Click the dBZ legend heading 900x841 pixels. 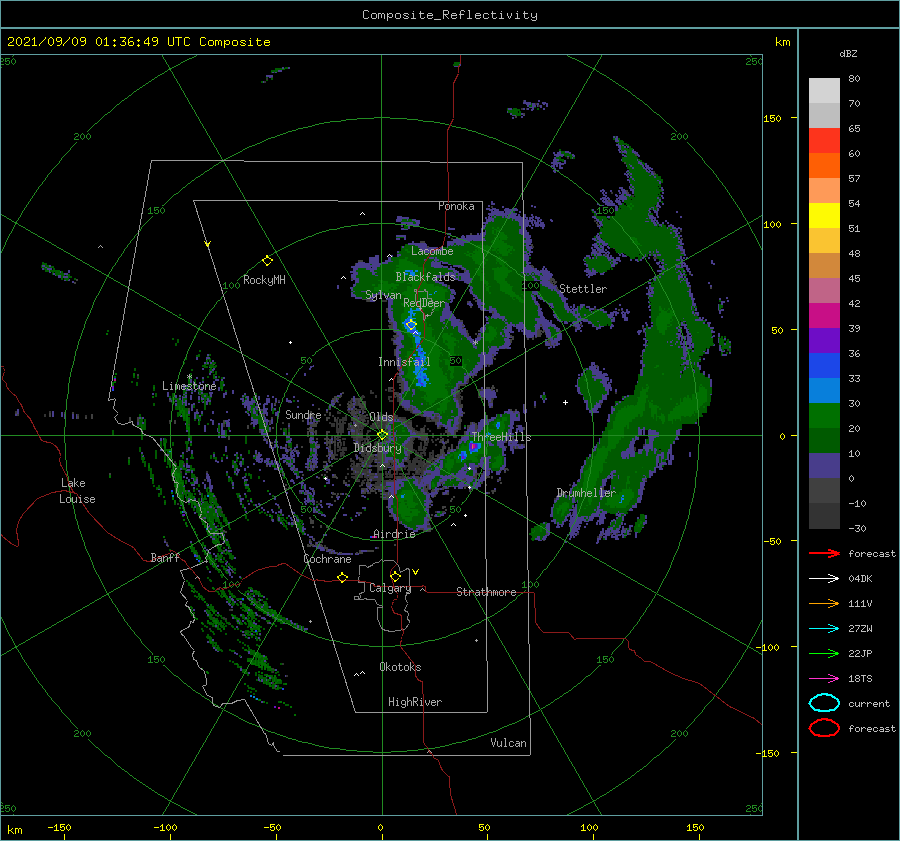point(848,53)
